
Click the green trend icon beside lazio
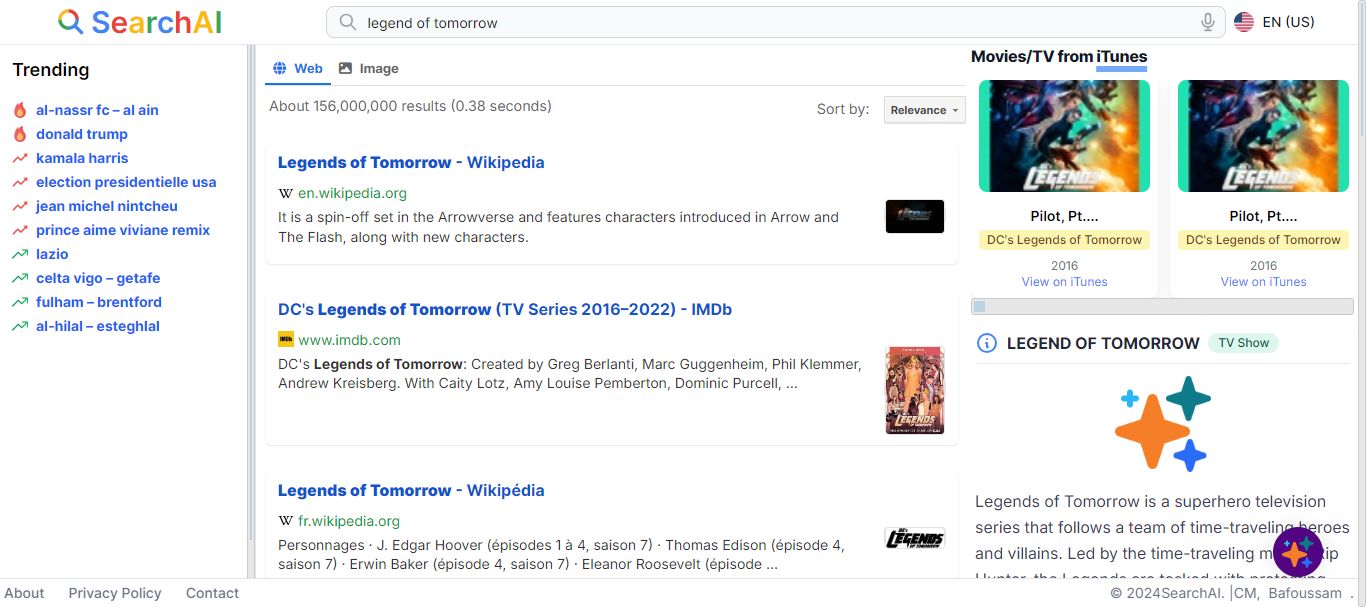20,254
